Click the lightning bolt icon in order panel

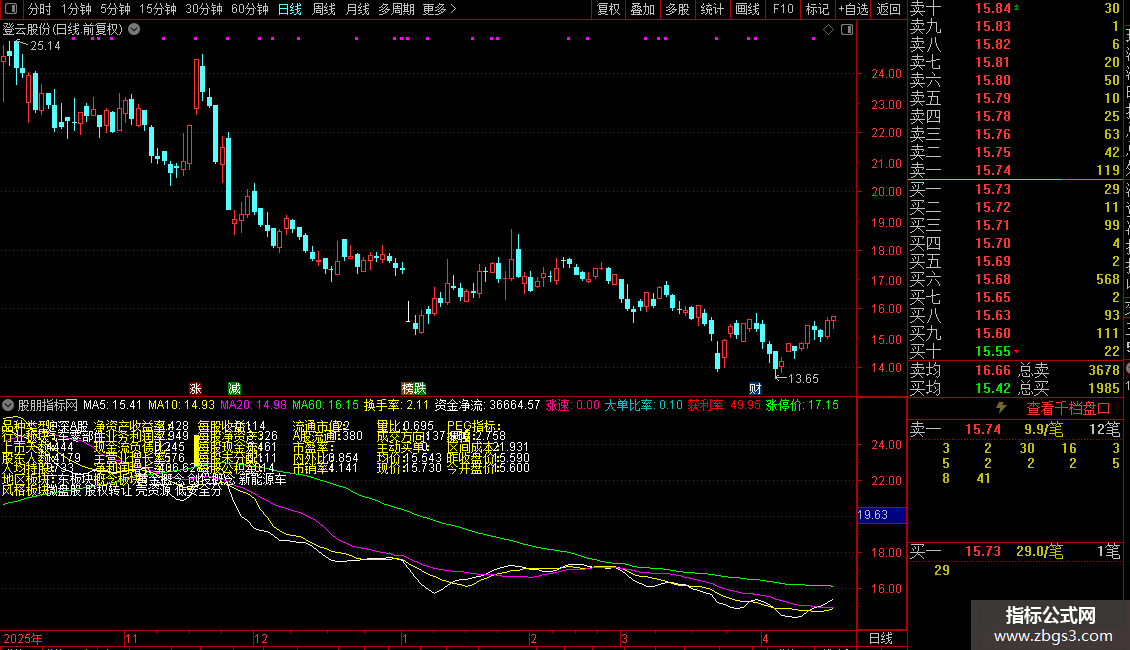coord(1001,408)
